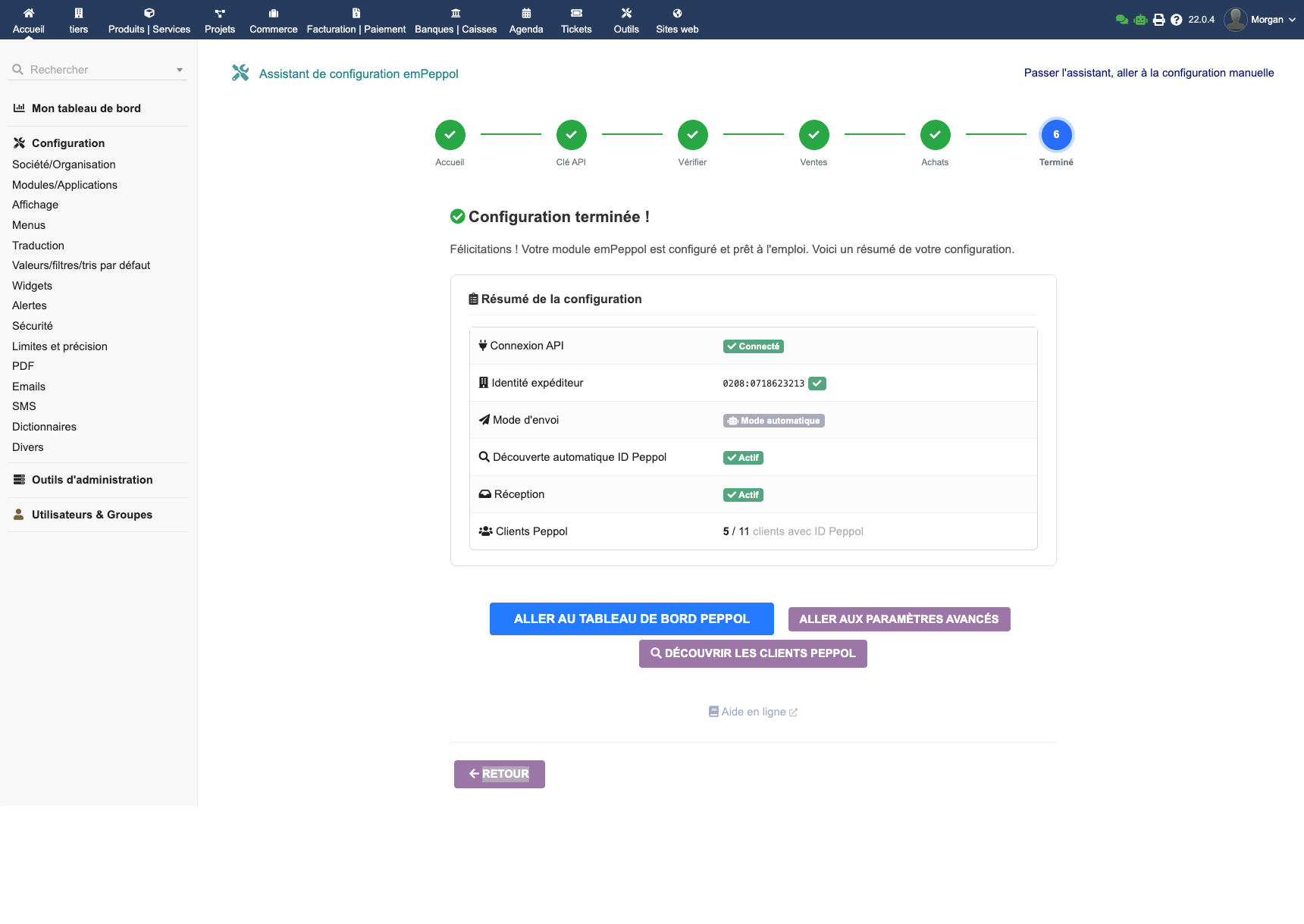The height and width of the screenshot is (924, 1304).
Task: Select the Configuration sidebar heading
Action: pos(68,143)
